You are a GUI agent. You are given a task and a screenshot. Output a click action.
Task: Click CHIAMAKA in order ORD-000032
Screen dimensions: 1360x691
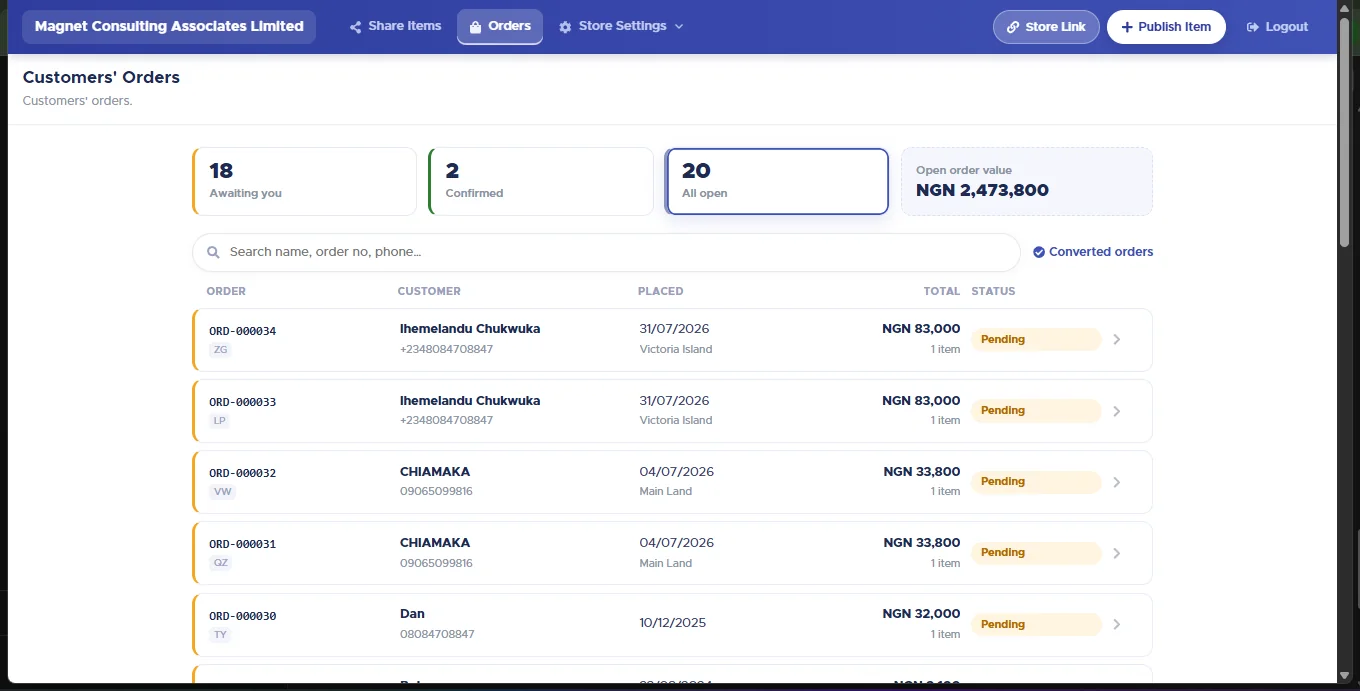435,472
